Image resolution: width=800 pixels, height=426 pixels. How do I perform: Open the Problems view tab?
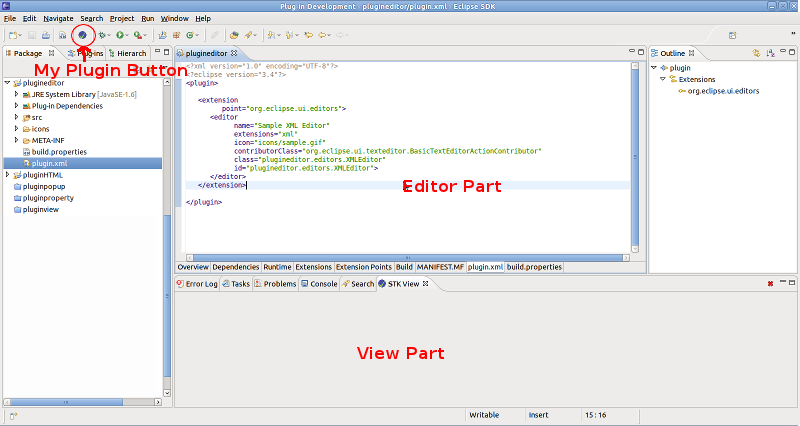(x=275, y=284)
